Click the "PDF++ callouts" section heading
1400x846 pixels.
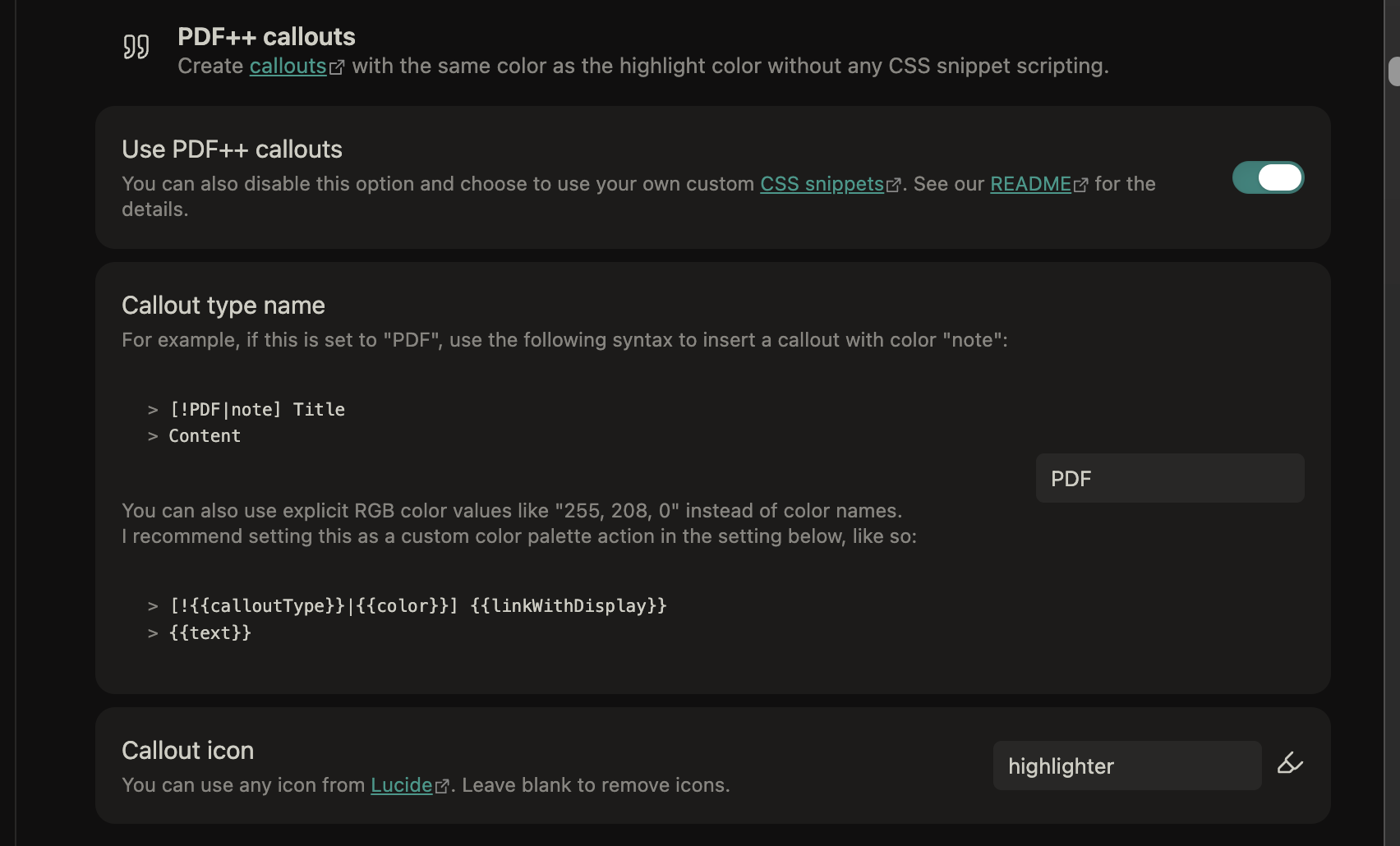266,37
